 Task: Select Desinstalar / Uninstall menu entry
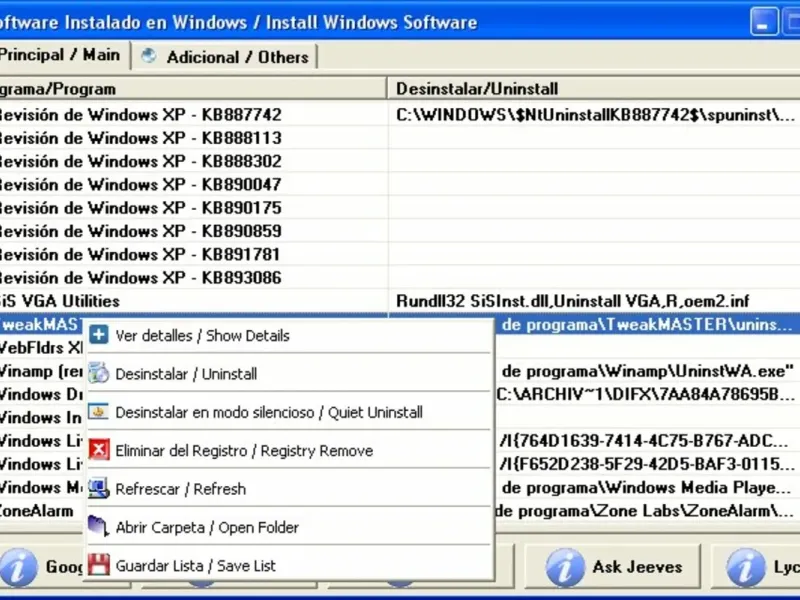click(x=289, y=373)
